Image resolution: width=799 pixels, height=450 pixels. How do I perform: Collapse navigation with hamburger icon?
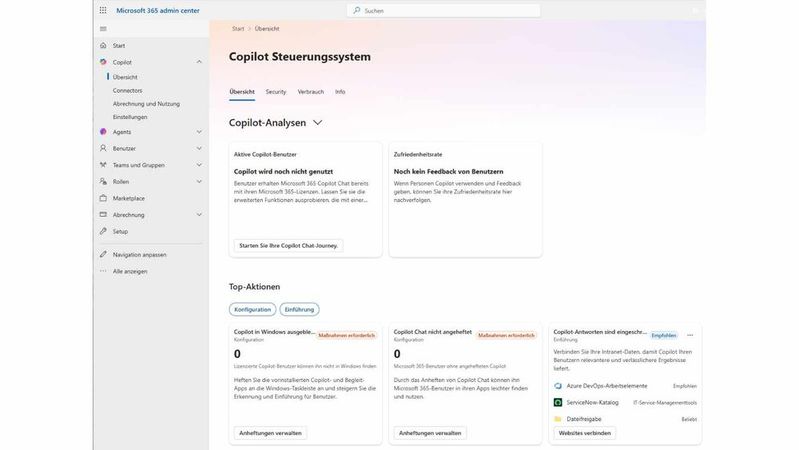coord(103,29)
